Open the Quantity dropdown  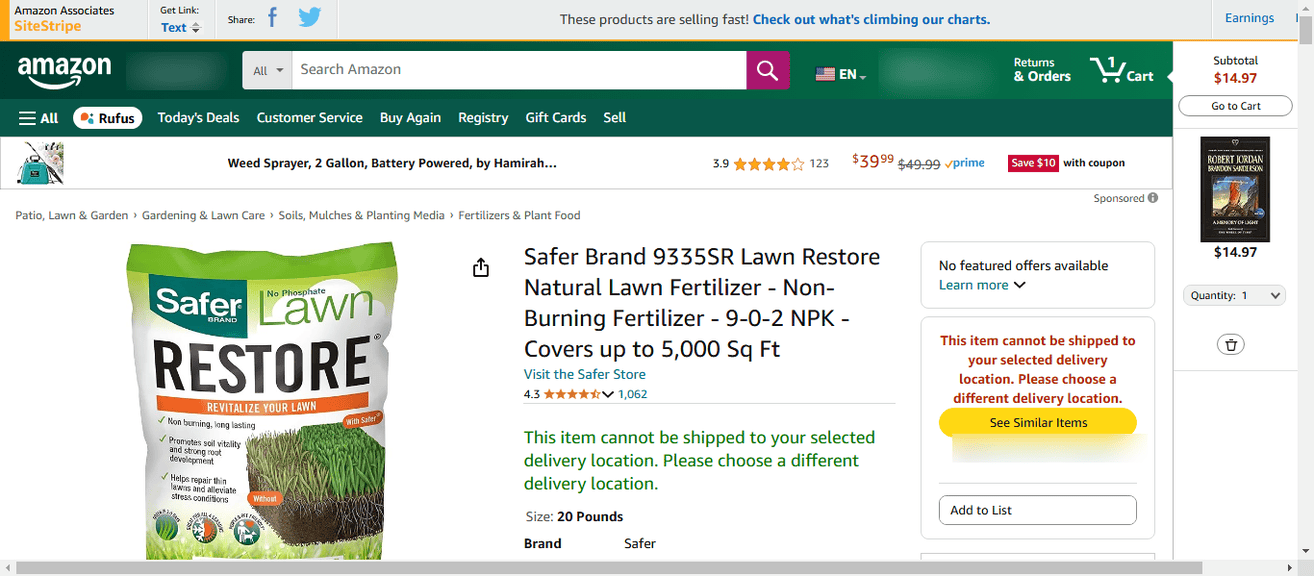coord(1234,295)
